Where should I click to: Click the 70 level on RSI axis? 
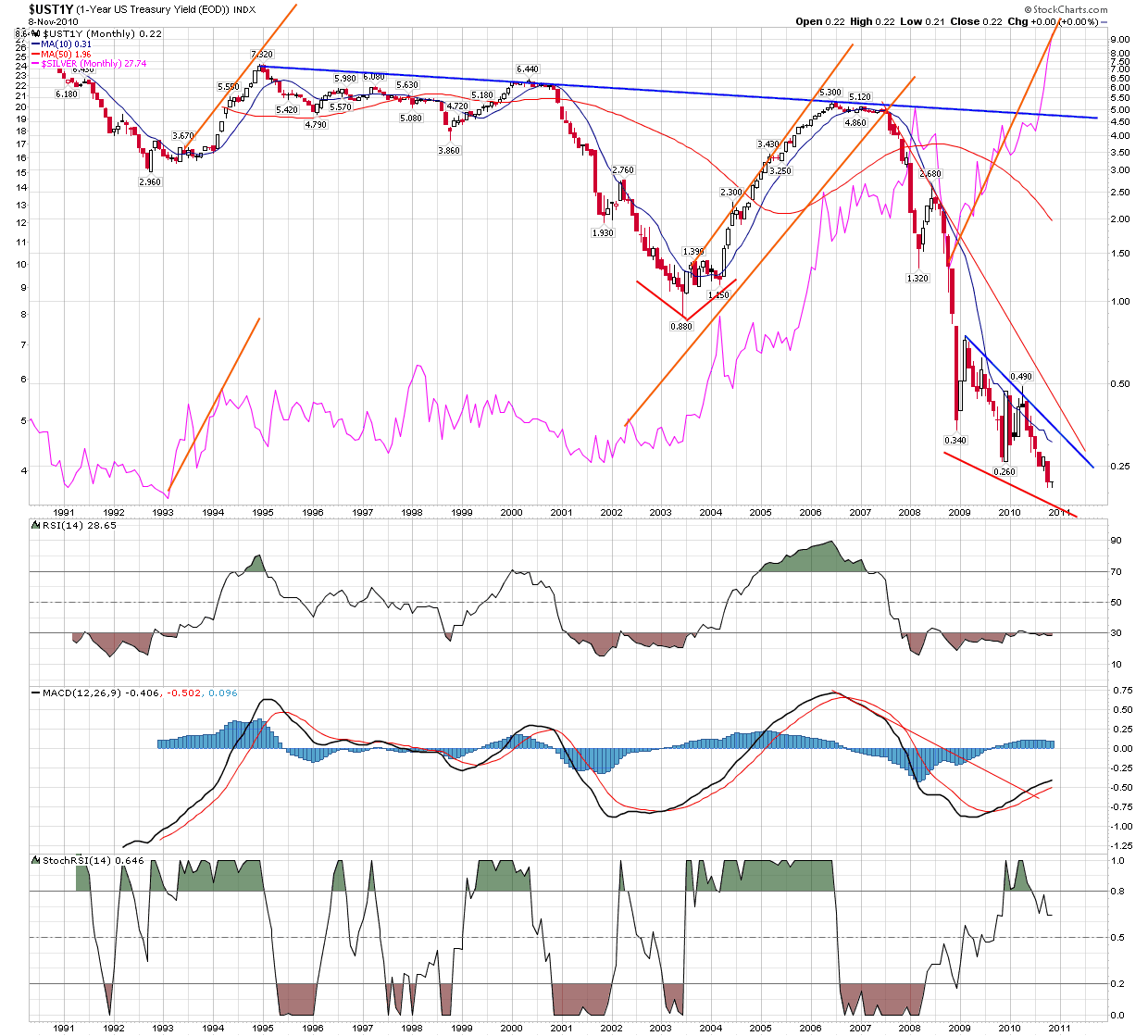(x=1117, y=572)
